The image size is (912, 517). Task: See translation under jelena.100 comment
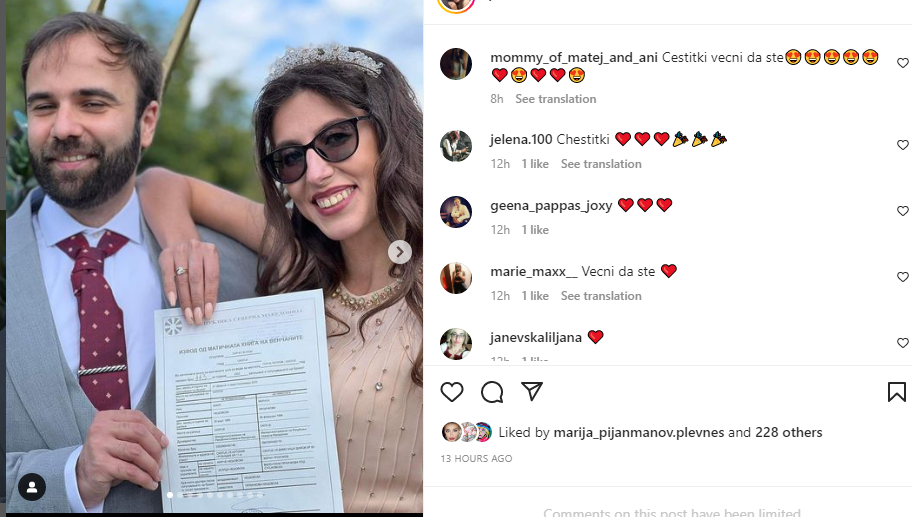[601, 164]
